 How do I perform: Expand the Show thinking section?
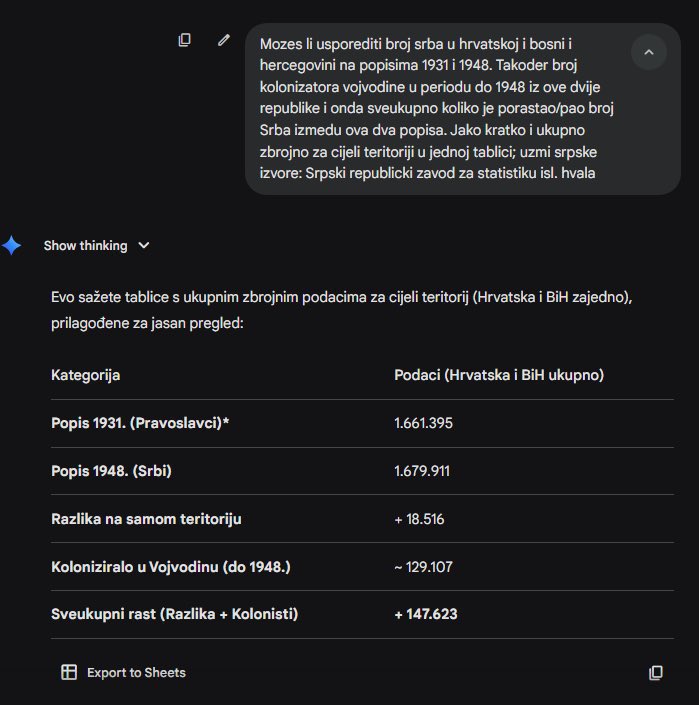click(96, 245)
